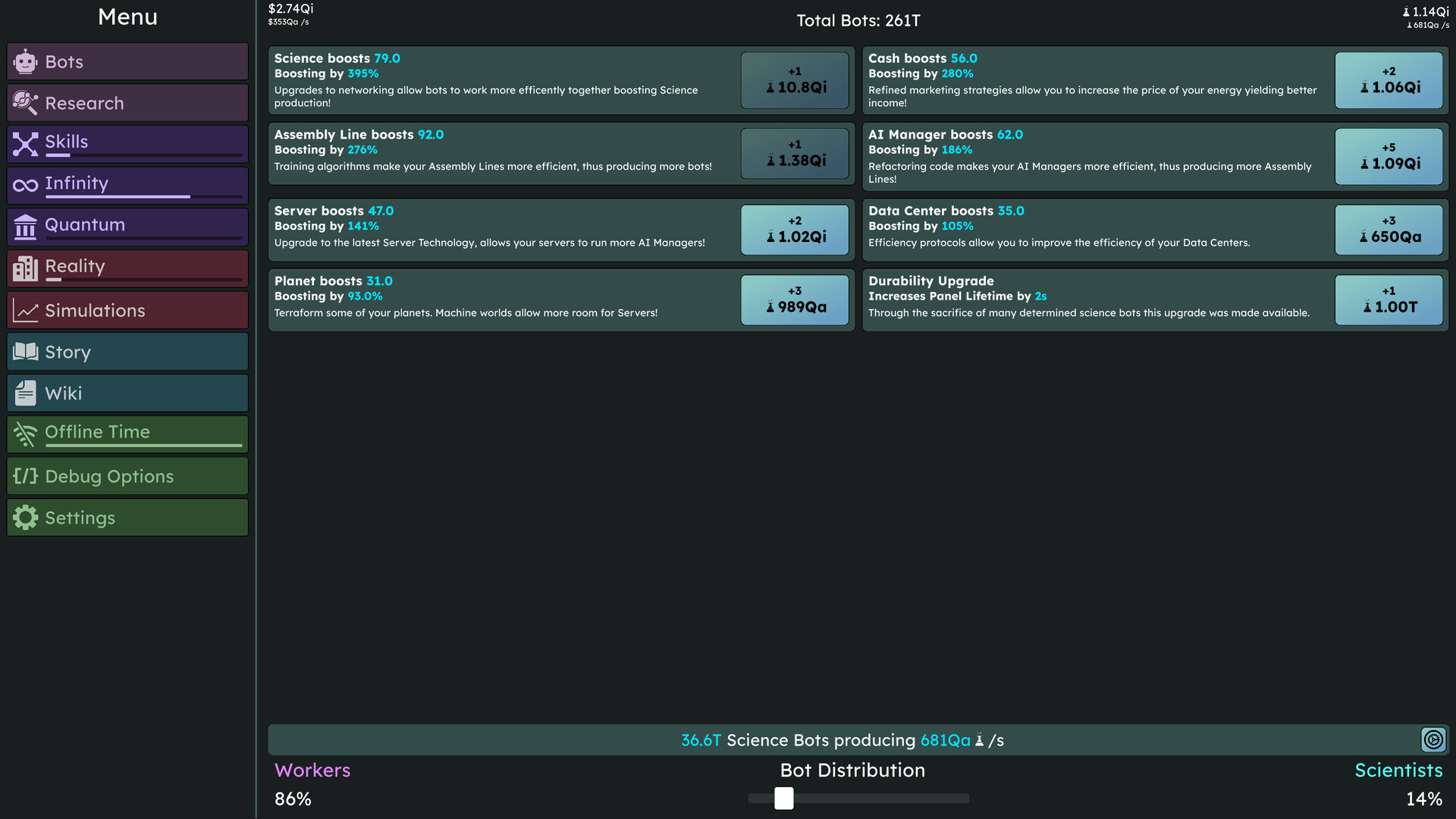Click the Bot Distribution slider handle
Viewport: 1456px width, 819px height.
point(783,799)
